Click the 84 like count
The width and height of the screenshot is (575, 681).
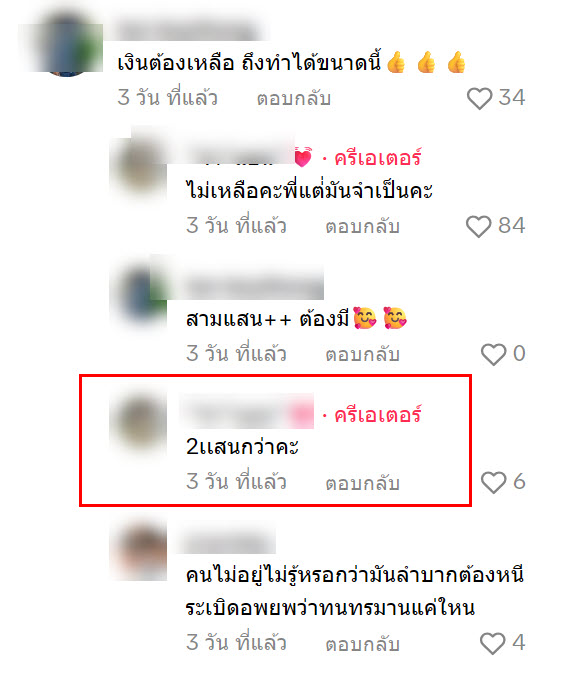512,225
